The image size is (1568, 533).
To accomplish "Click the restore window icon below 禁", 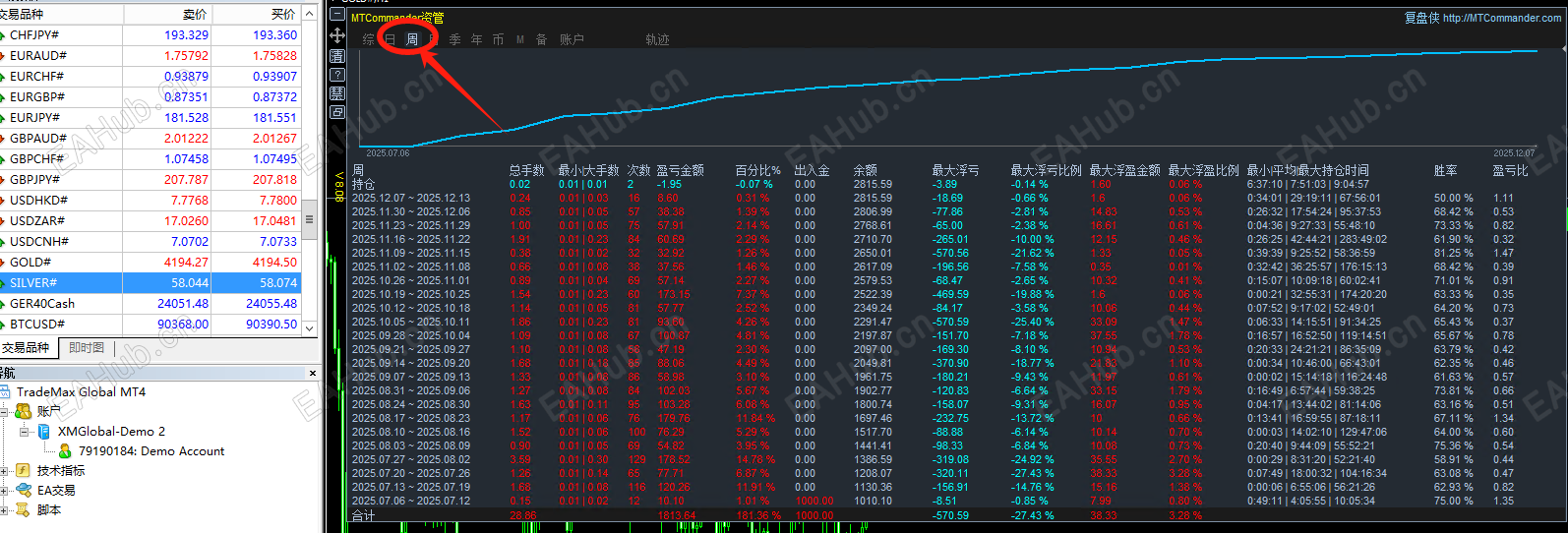I will [337, 112].
